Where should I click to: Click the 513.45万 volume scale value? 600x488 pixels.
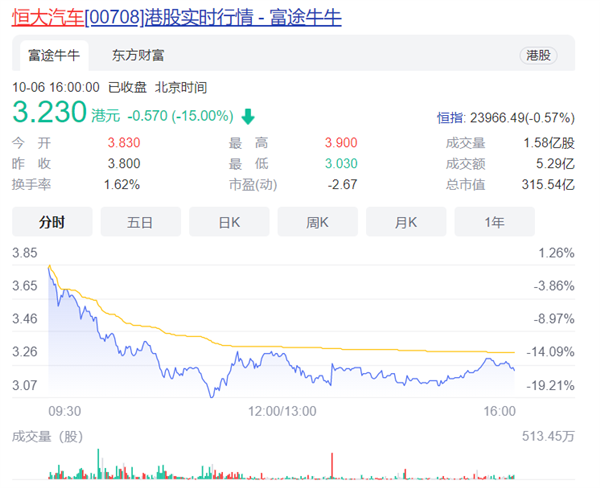(548, 436)
